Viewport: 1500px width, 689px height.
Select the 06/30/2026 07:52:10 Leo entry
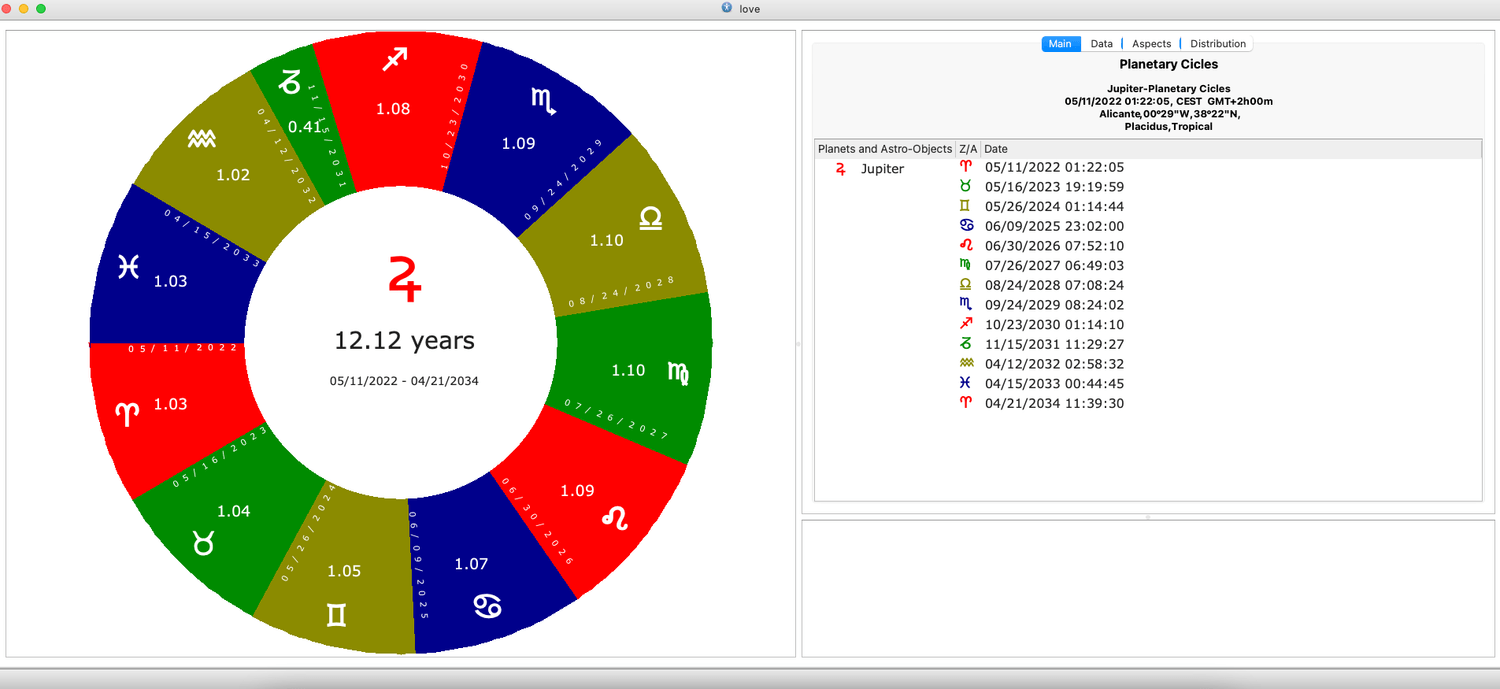tap(1054, 246)
